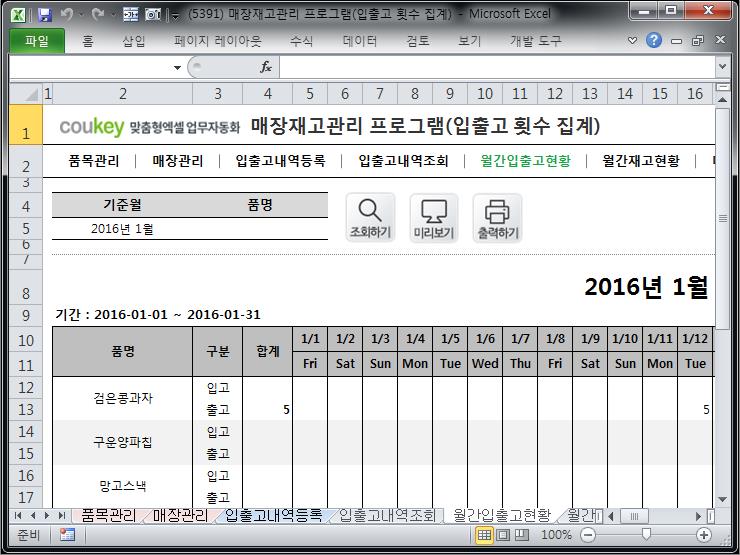Switch to 입출고내역등록 sheet tab
The image size is (740, 555).
(273, 516)
